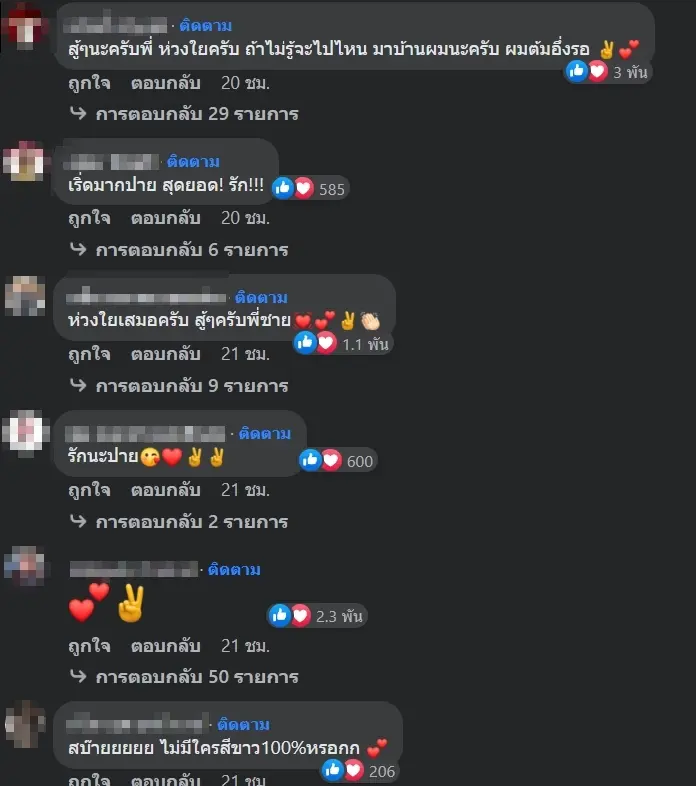The height and width of the screenshot is (786, 696).
Task: Open first commenter's profile picture
Action: point(25,28)
